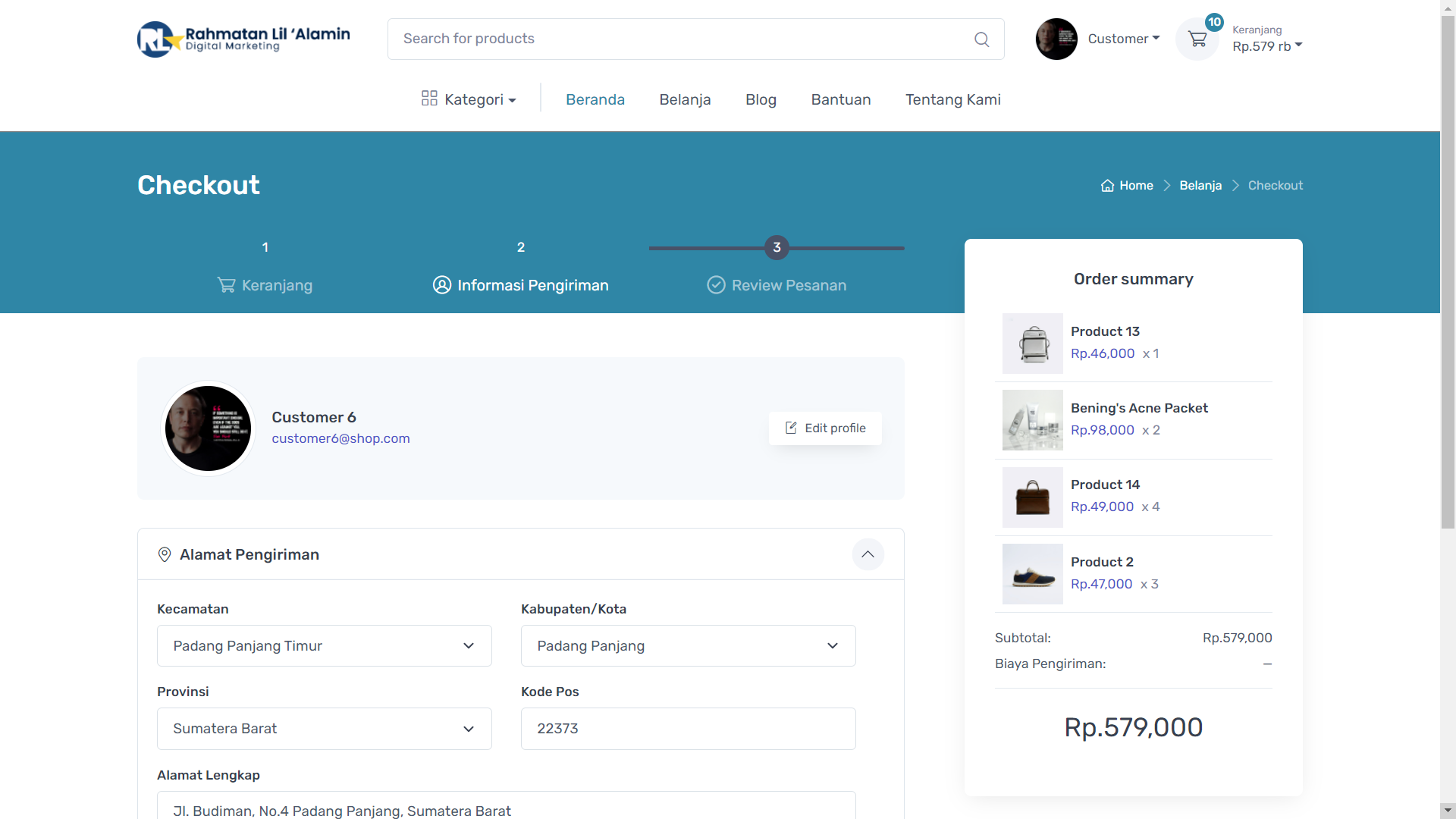Click step 3 marker on progress bar
1456x819 pixels.
(x=777, y=248)
